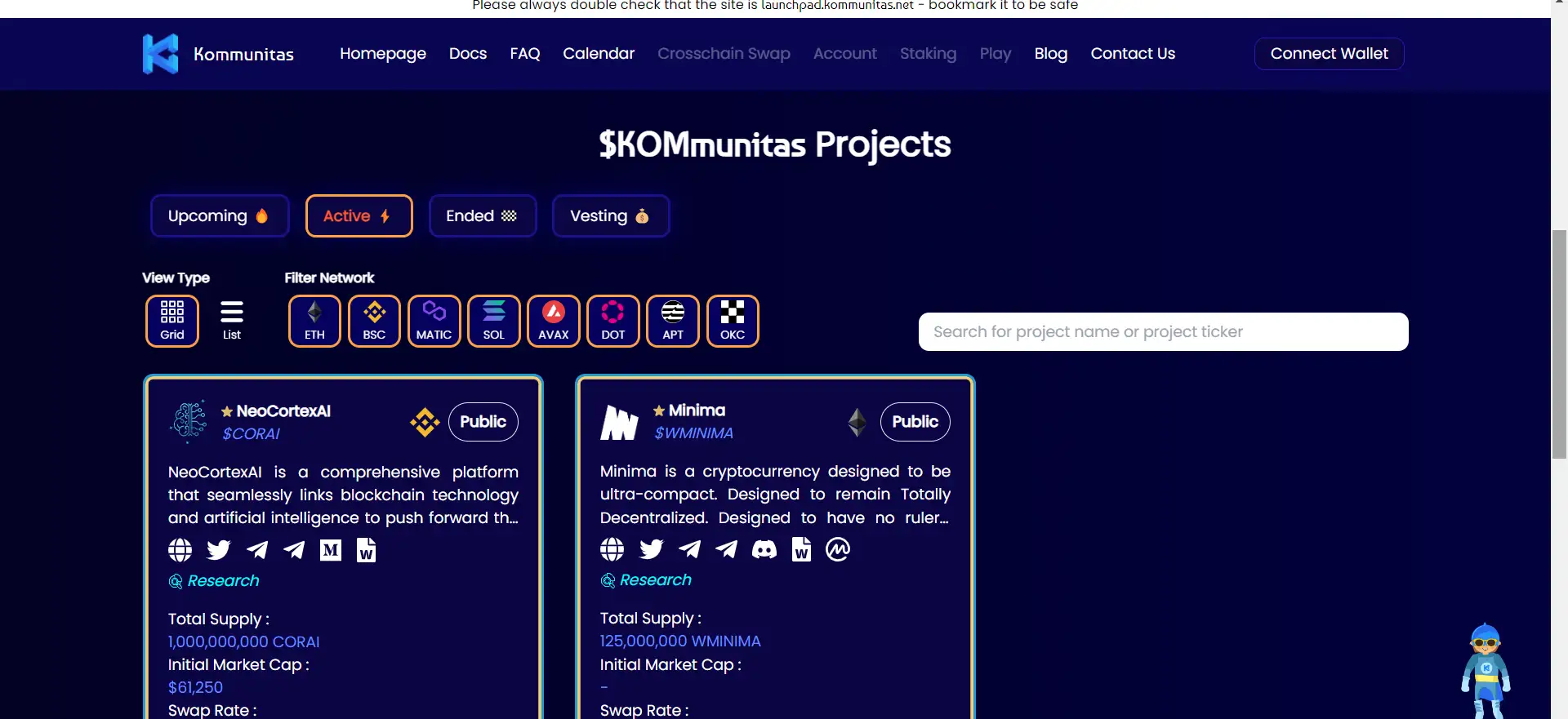Toggle the BSC network filter

pyautogui.click(x=374, y=321)
